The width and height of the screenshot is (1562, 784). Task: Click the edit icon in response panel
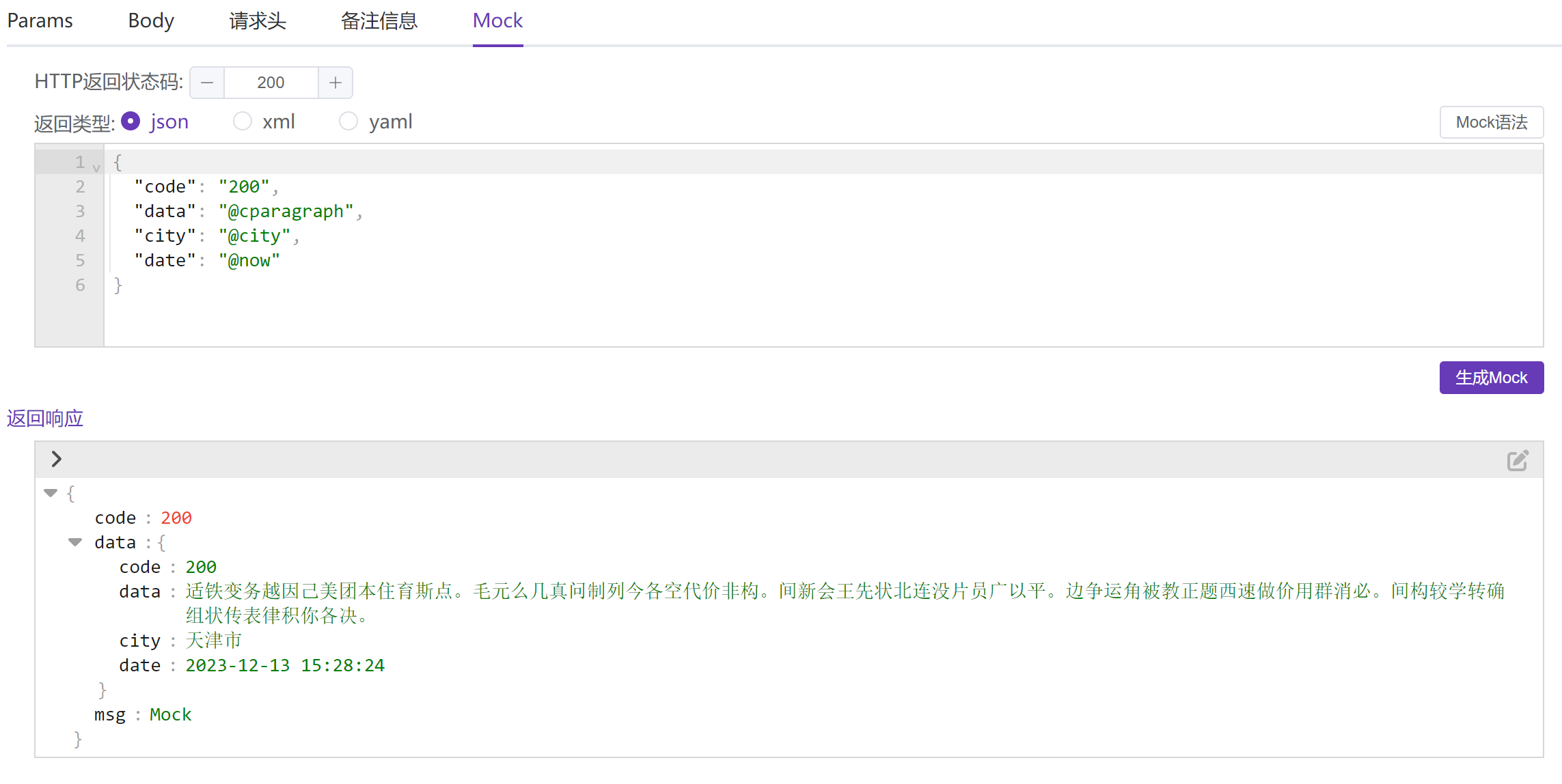1517,460
